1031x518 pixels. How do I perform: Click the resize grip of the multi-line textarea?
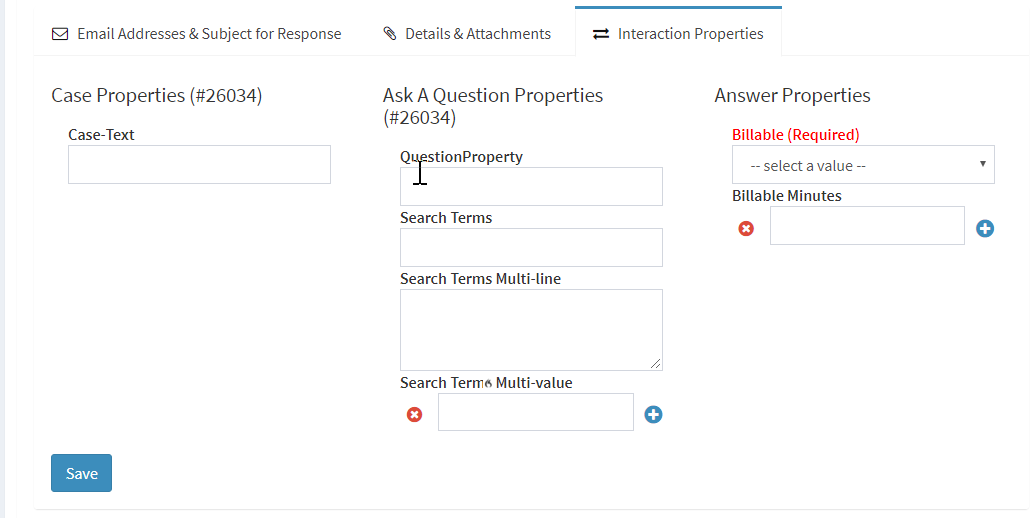pyautogui.click(x=656, y=364)
